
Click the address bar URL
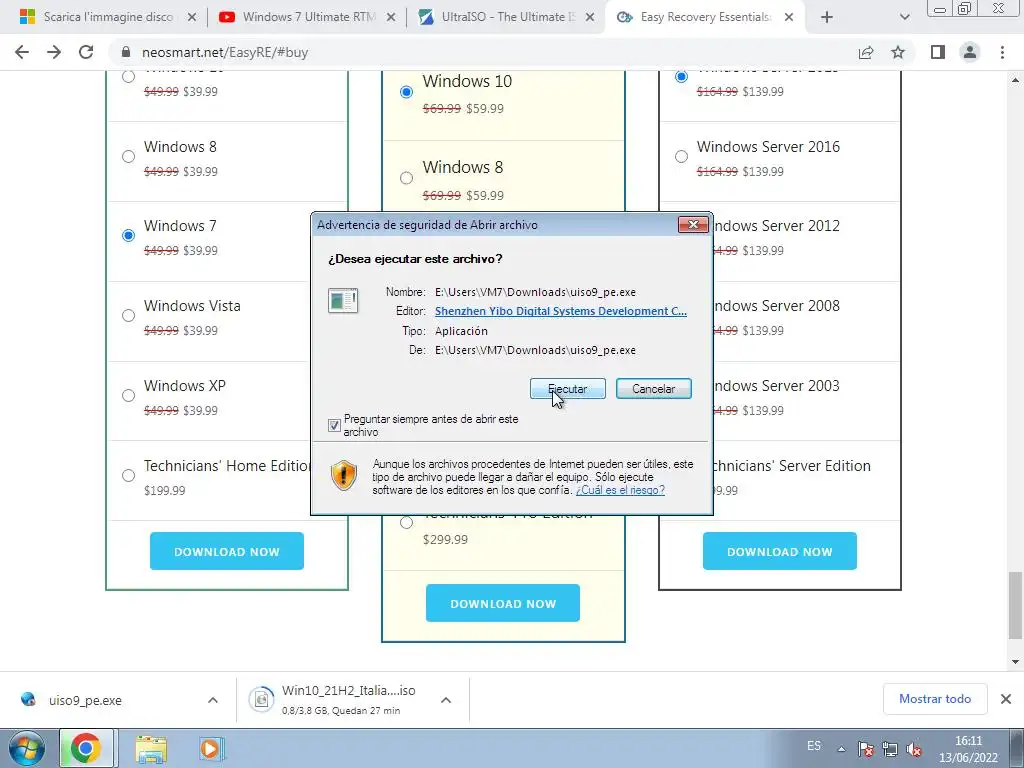tap(225, 52)
